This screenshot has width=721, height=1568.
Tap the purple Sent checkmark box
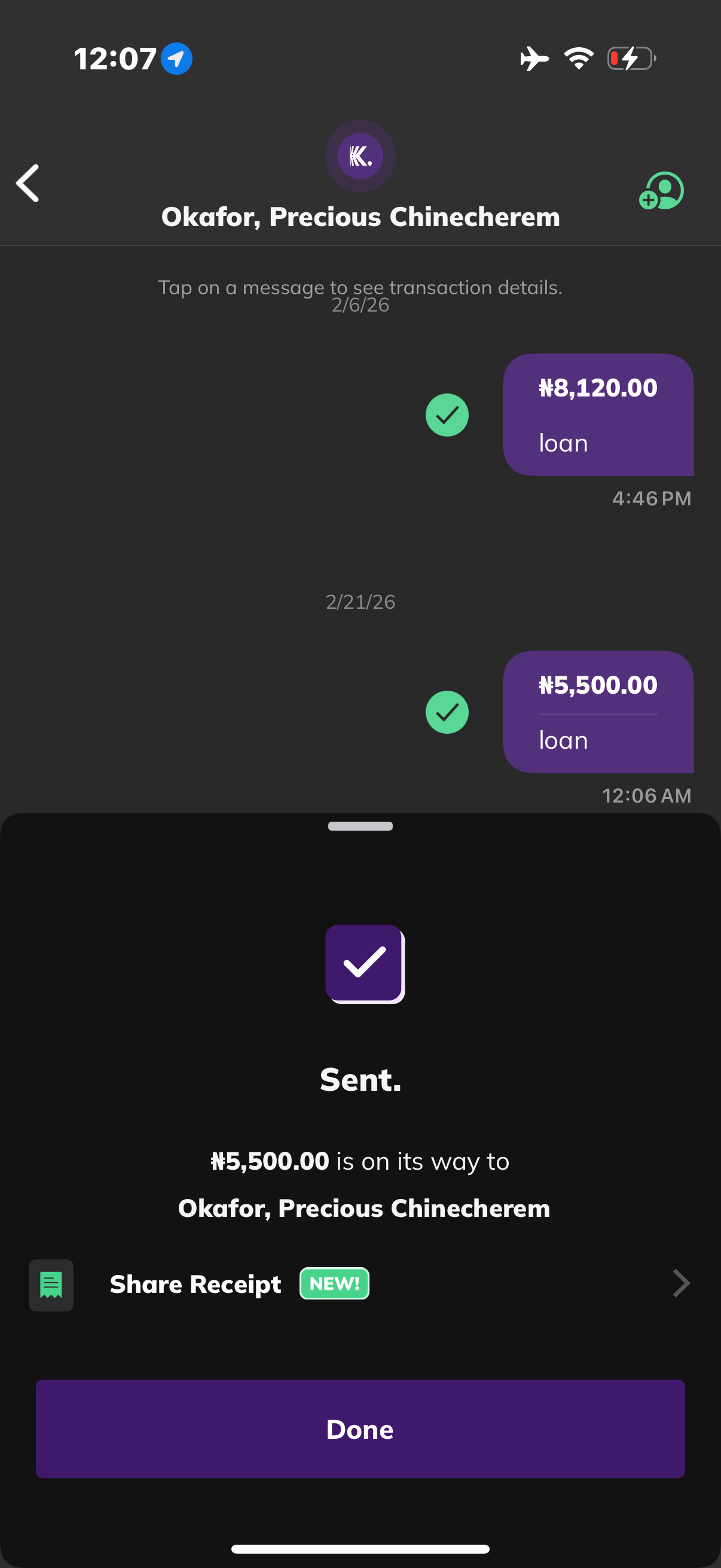point(365,963)
